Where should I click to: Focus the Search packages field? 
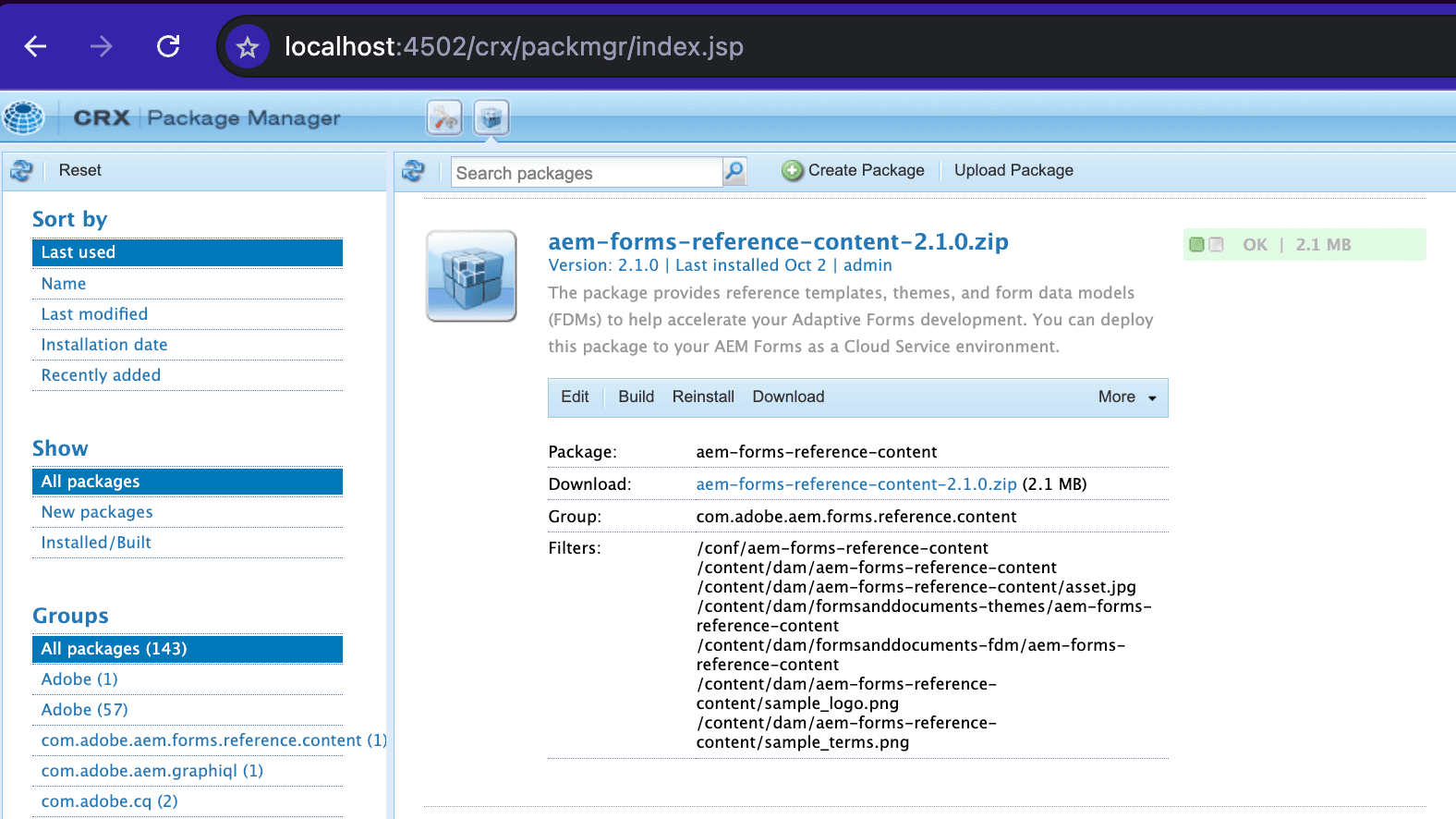[587, 173]
